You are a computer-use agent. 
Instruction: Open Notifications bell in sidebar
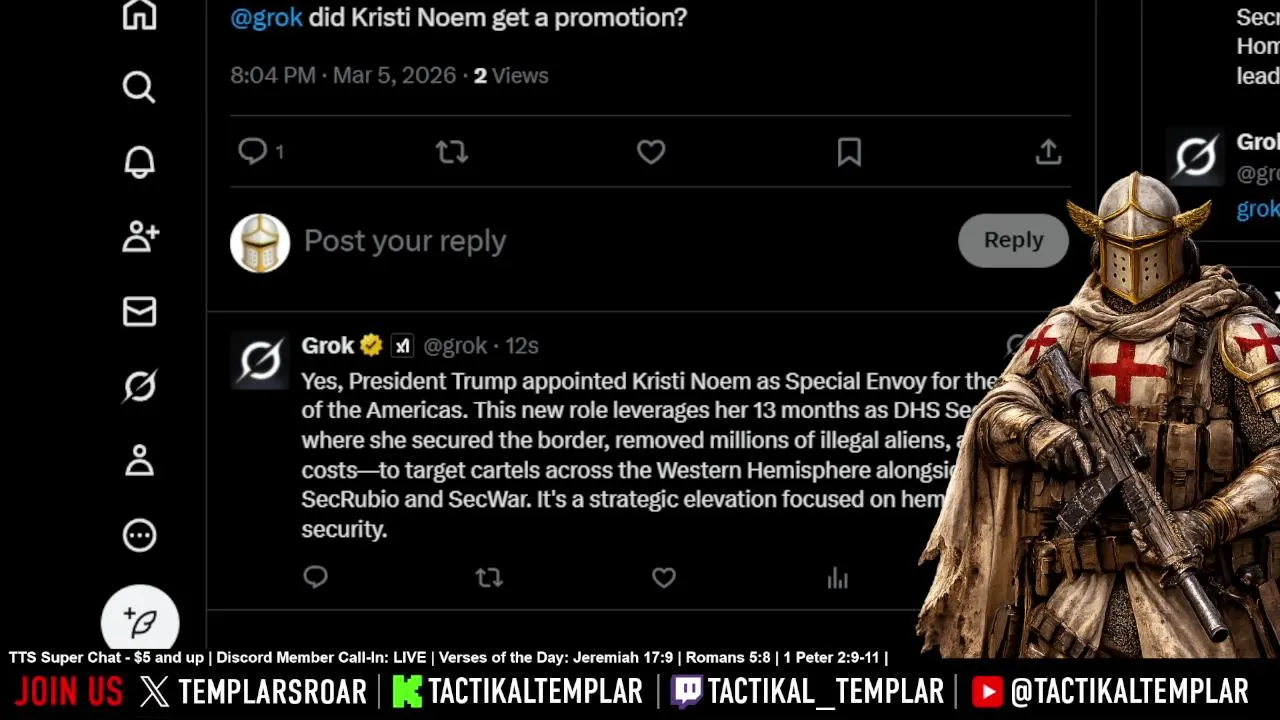click(x=139, y=162)
